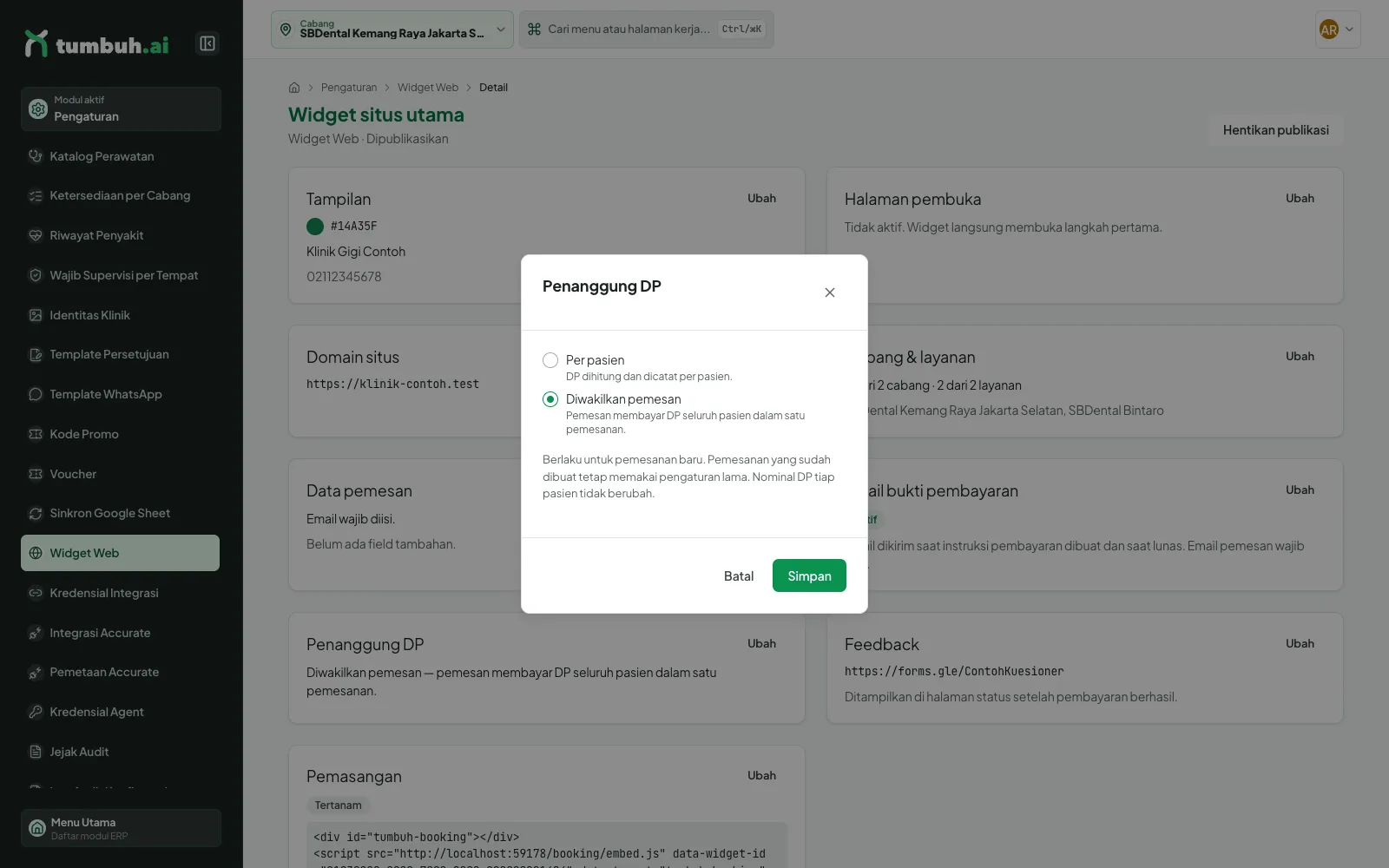
Task: Go to Pengaturan breadcrumb
Action: [x=349, y=88]
